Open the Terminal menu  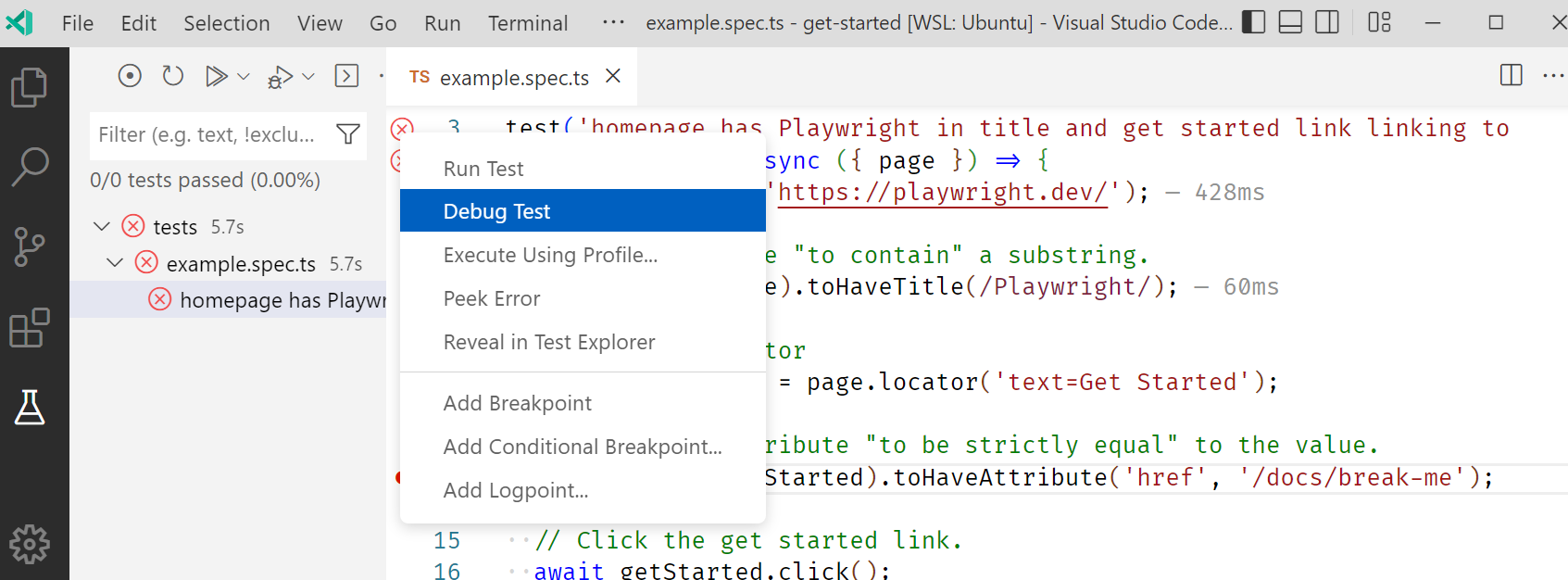528,23
